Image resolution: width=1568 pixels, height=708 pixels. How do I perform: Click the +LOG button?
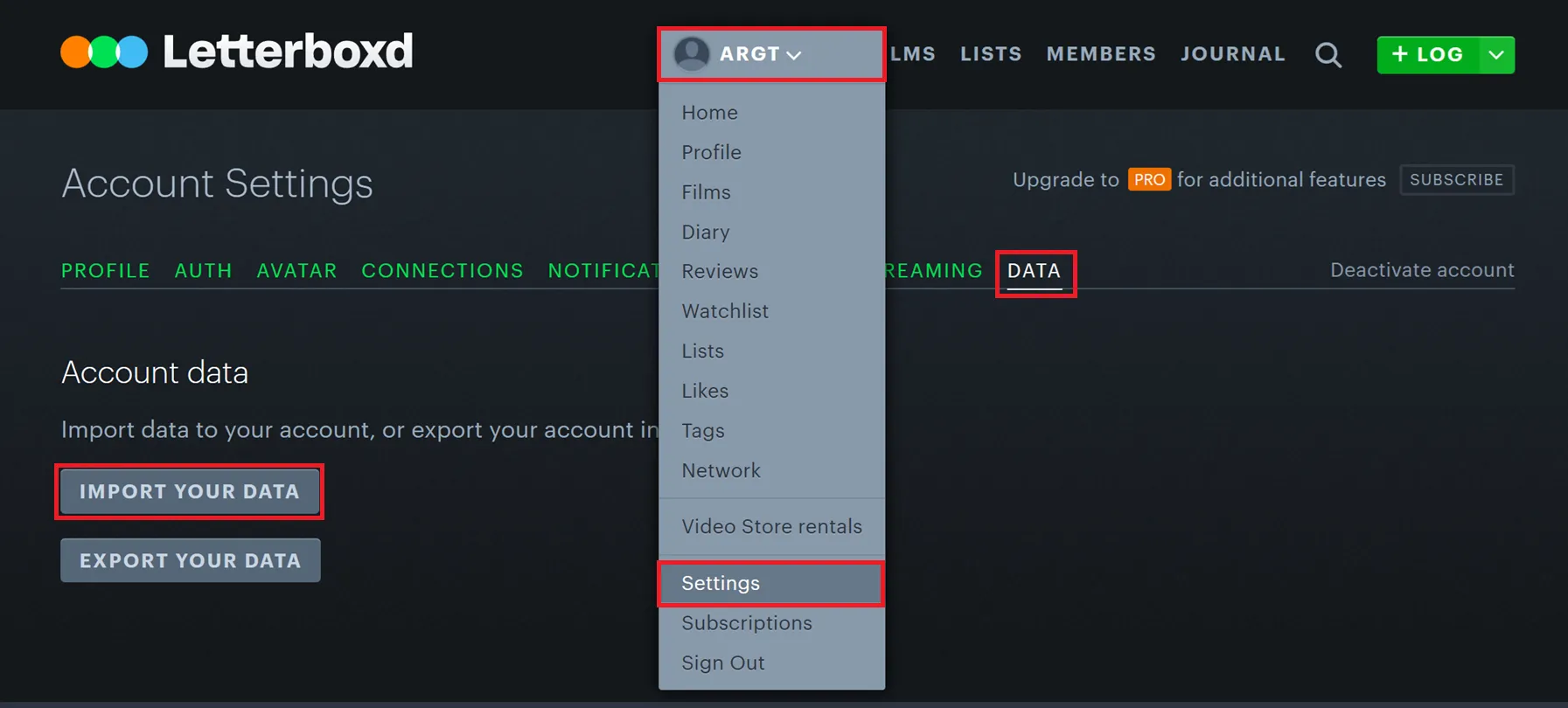point(1427,54)
